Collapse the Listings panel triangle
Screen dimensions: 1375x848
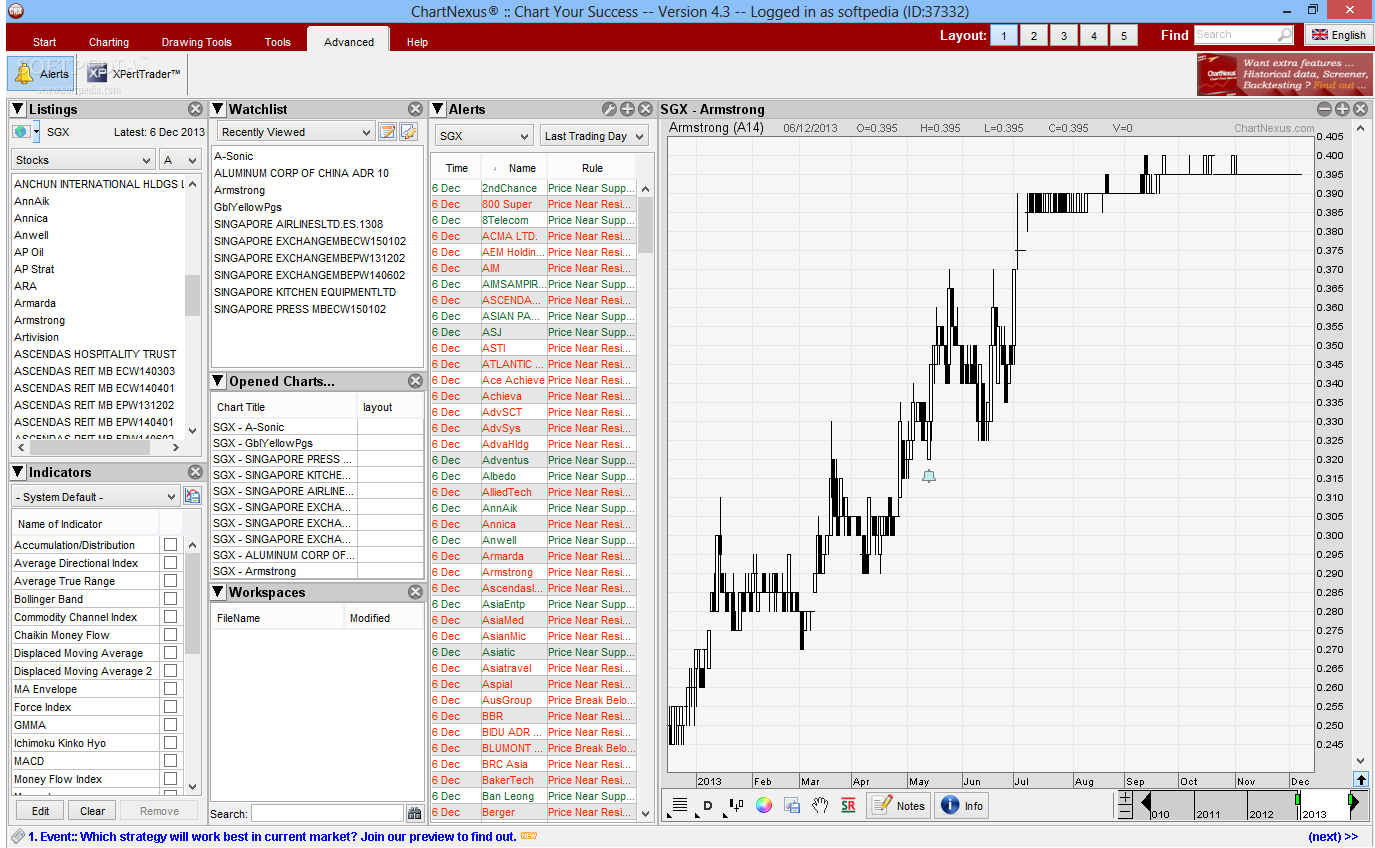pos(18,109)
